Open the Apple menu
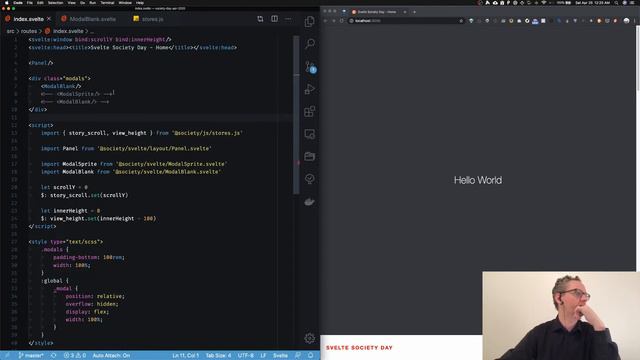Viewport: 640px width, 360px height. pyautogui.click(x=6, y=2)
